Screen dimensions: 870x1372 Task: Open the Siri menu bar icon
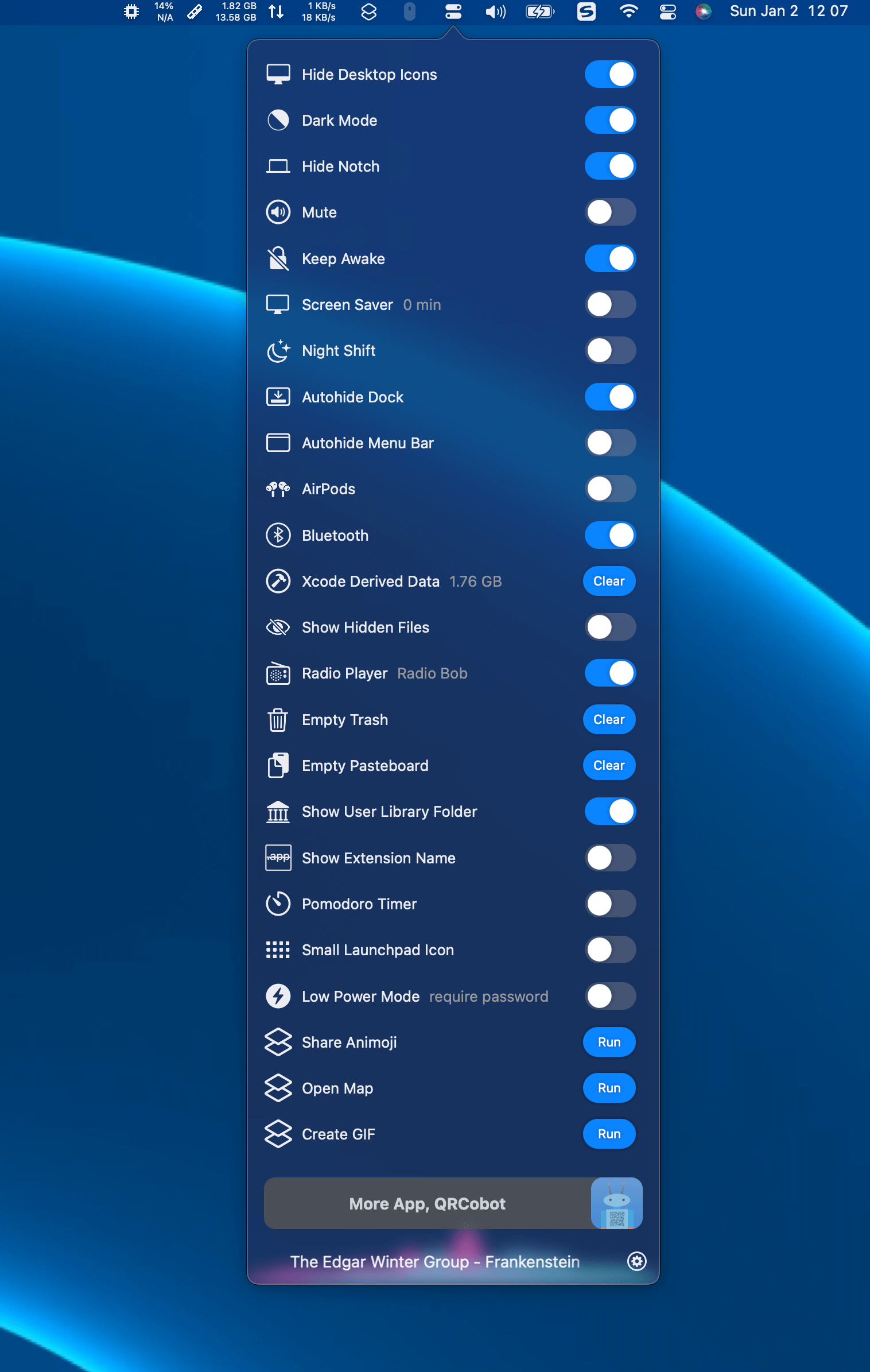tap(704, 11)
